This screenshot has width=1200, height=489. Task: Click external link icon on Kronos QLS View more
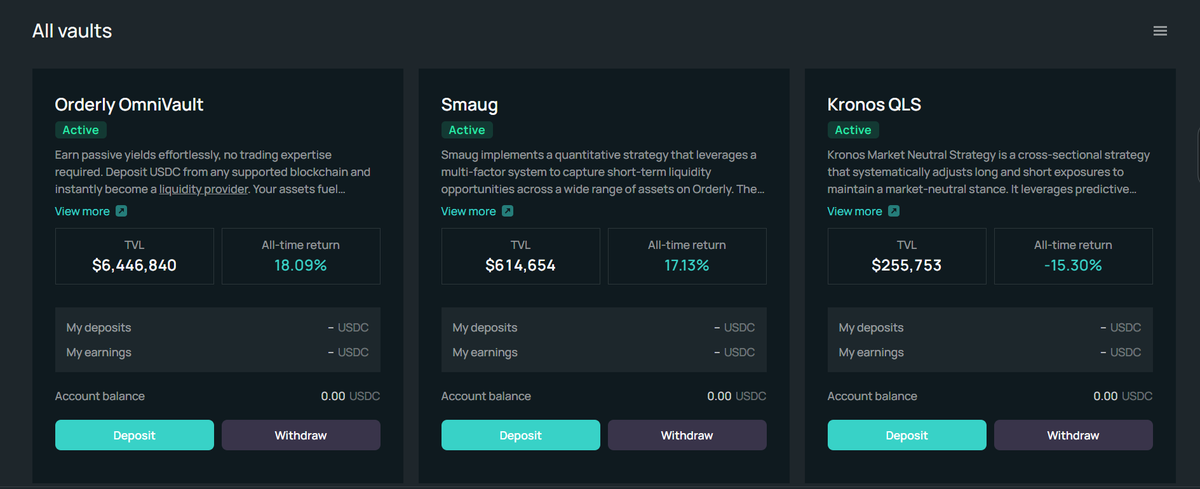893,211
